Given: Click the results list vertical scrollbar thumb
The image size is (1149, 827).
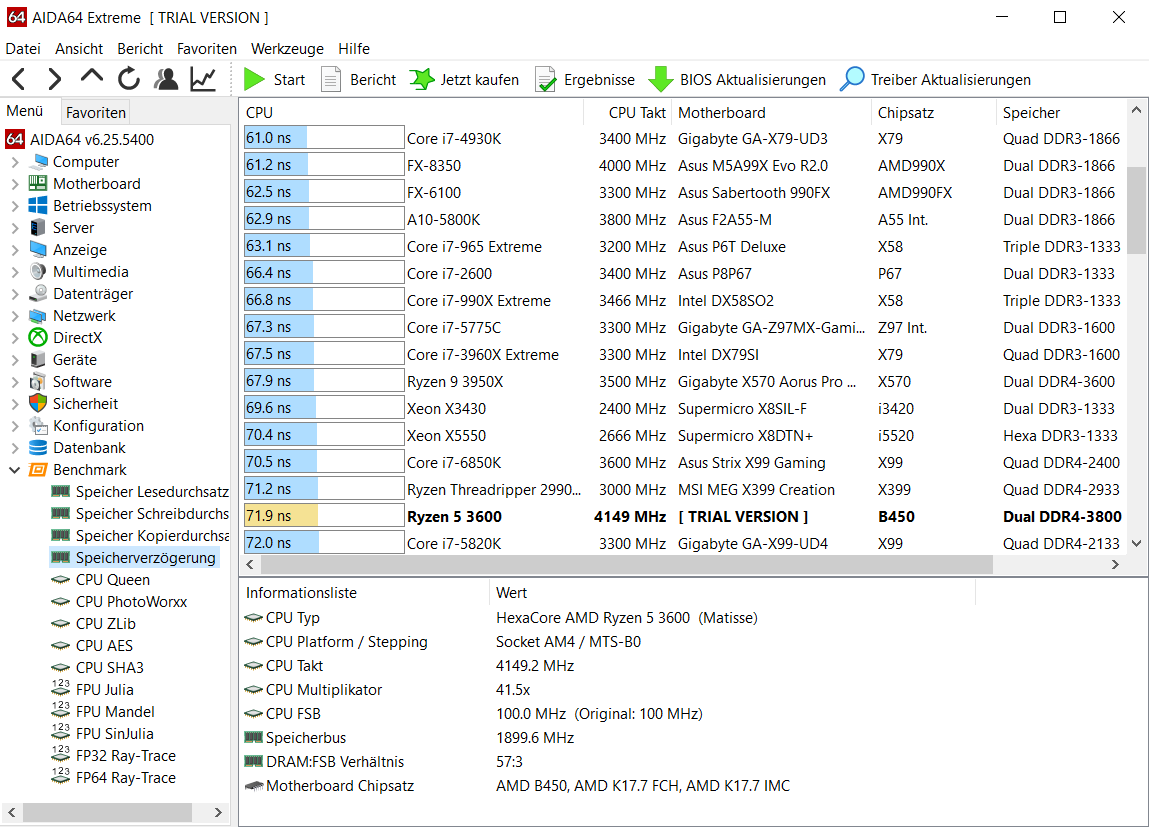Looking at the screenshot, I should 1136,210.
